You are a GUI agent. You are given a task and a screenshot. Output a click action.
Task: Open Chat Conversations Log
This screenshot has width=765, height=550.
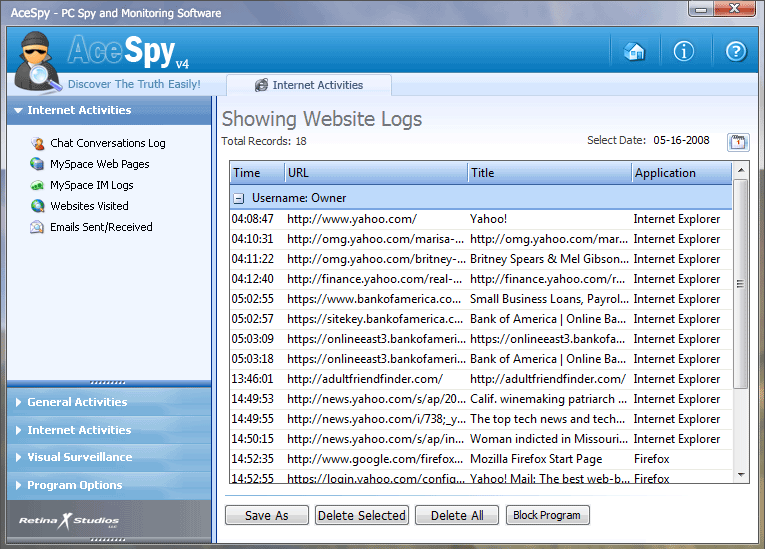click(108, 143)
